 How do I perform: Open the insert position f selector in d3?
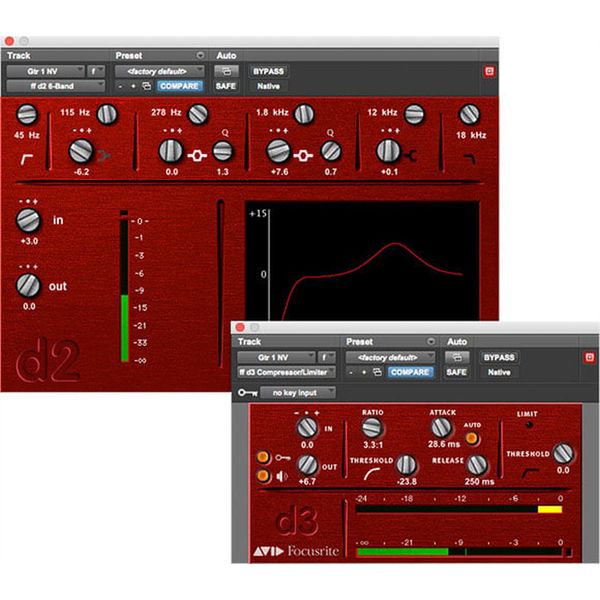(x=327, y=357)
